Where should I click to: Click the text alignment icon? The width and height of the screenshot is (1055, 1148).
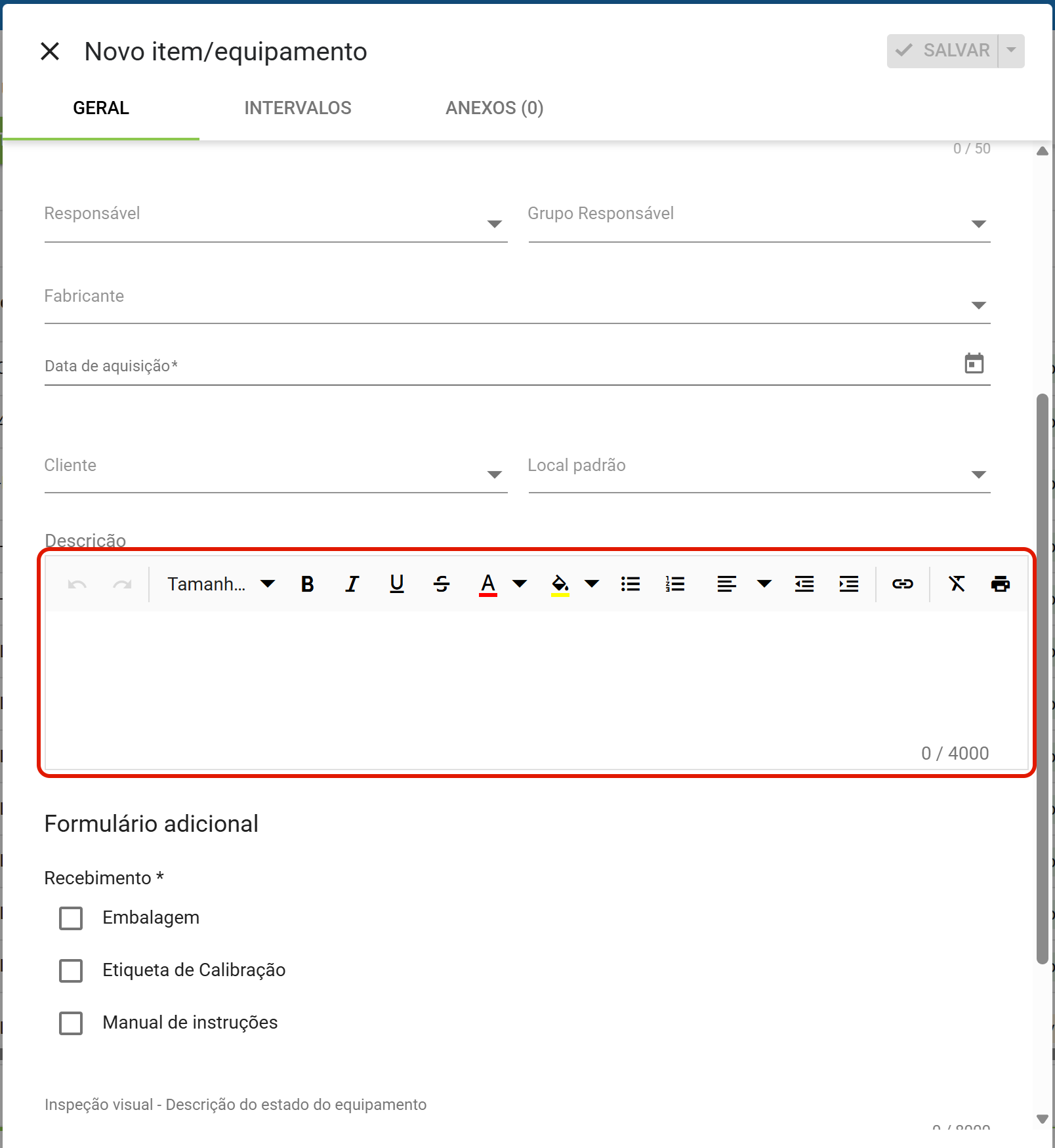click(x=726, y=584)
